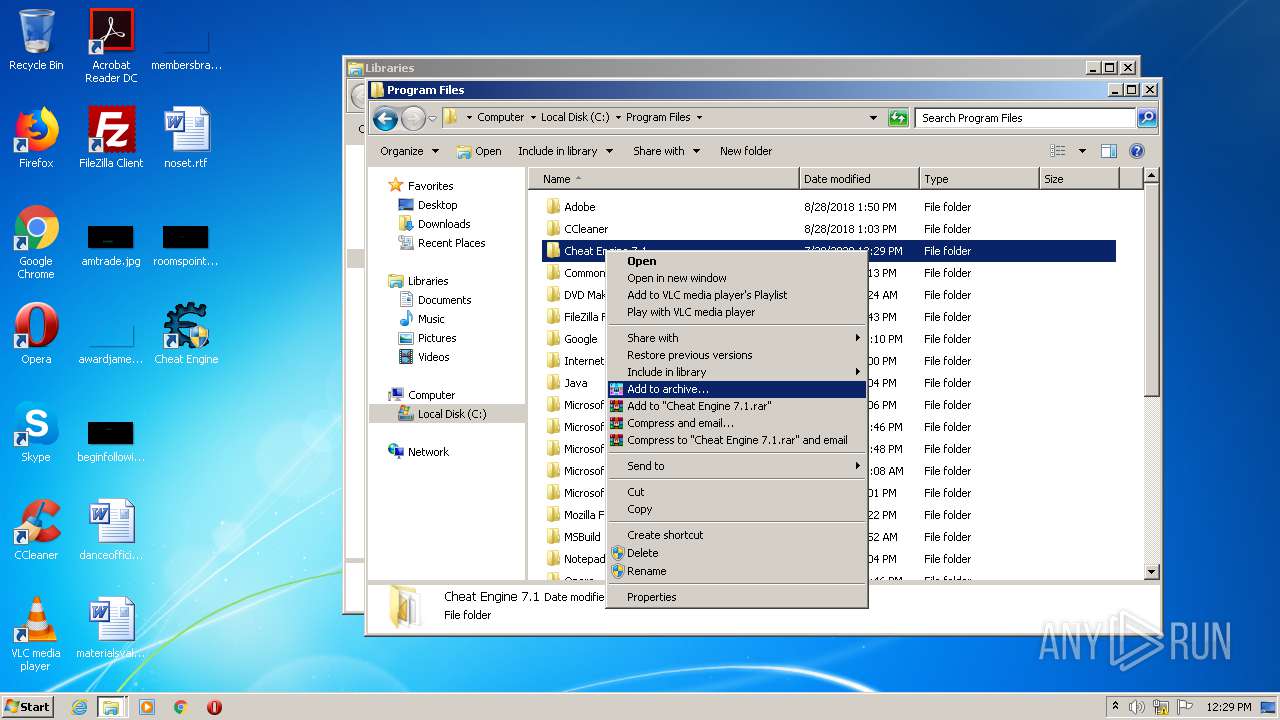Choose Add to archive... option
1280x720 pixels.
tap(736, 389)
